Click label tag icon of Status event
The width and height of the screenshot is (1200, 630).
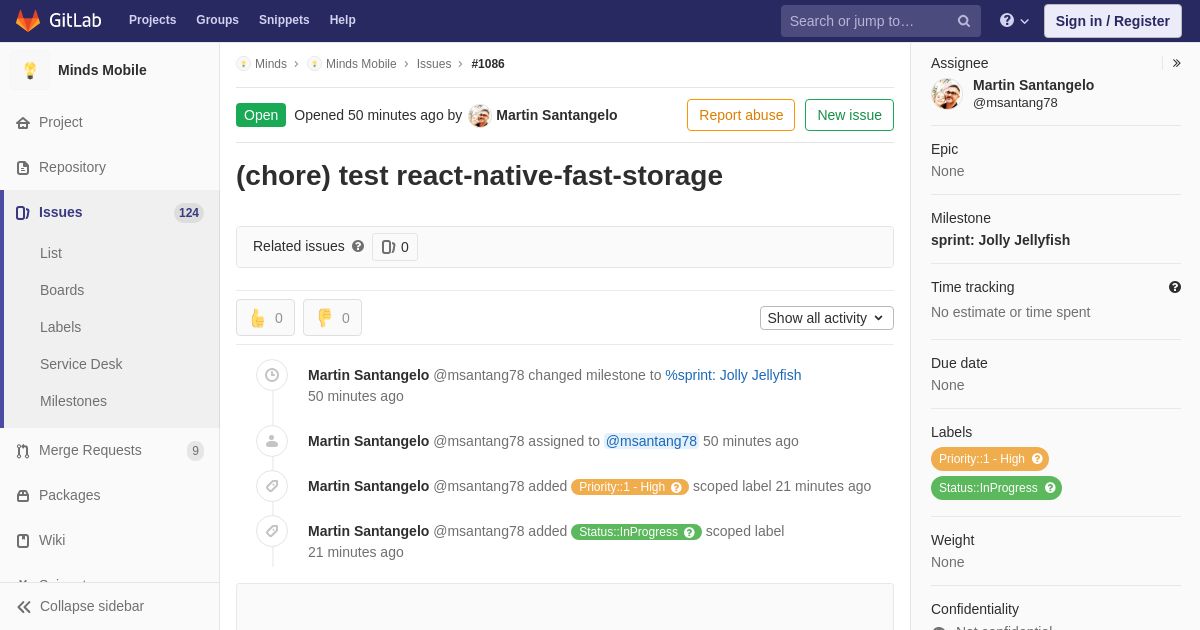point(272,531)
